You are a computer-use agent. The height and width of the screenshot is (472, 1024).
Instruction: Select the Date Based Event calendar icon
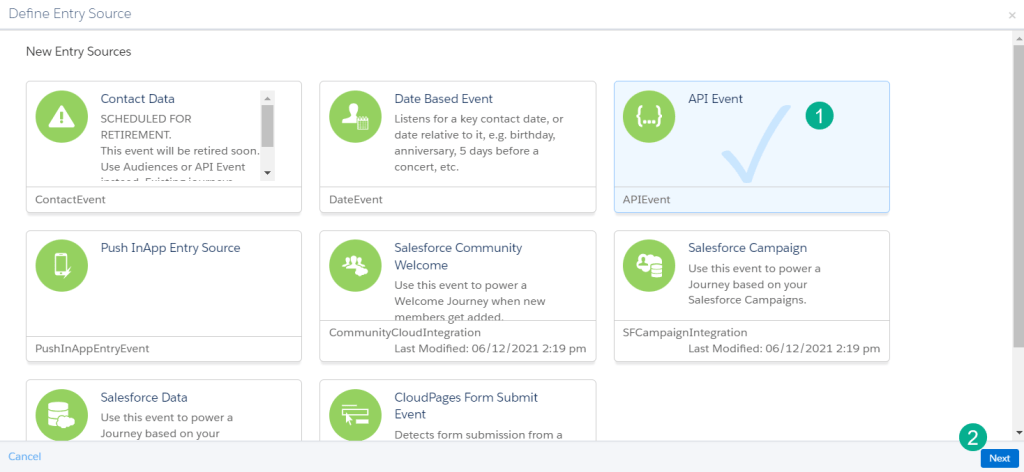tap(355, 116)
